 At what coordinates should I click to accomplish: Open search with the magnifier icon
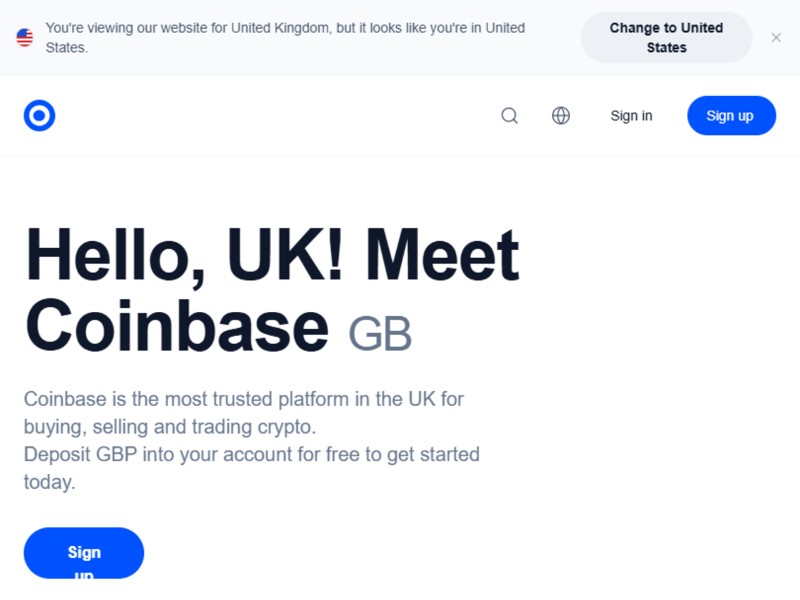(x=509, y=116)
